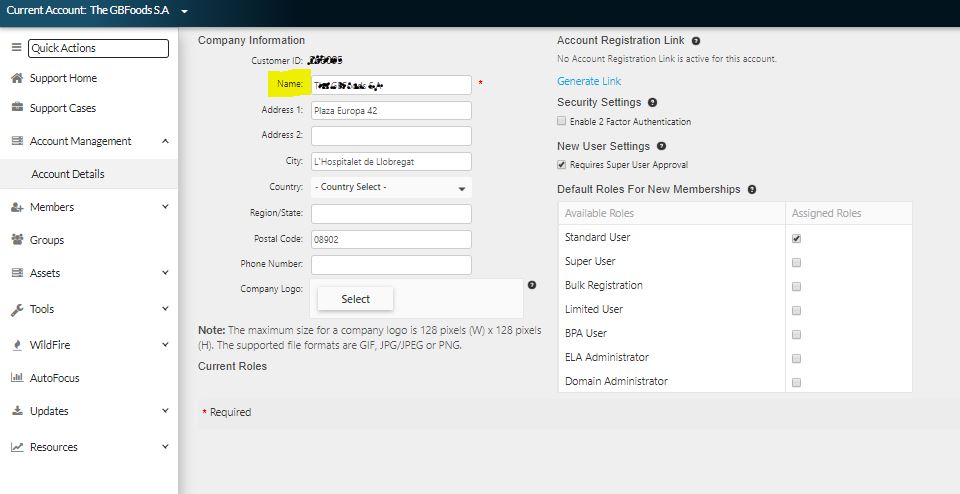
Task: Uncheck Requires Super User Approval
Action: tap(561, 165)
